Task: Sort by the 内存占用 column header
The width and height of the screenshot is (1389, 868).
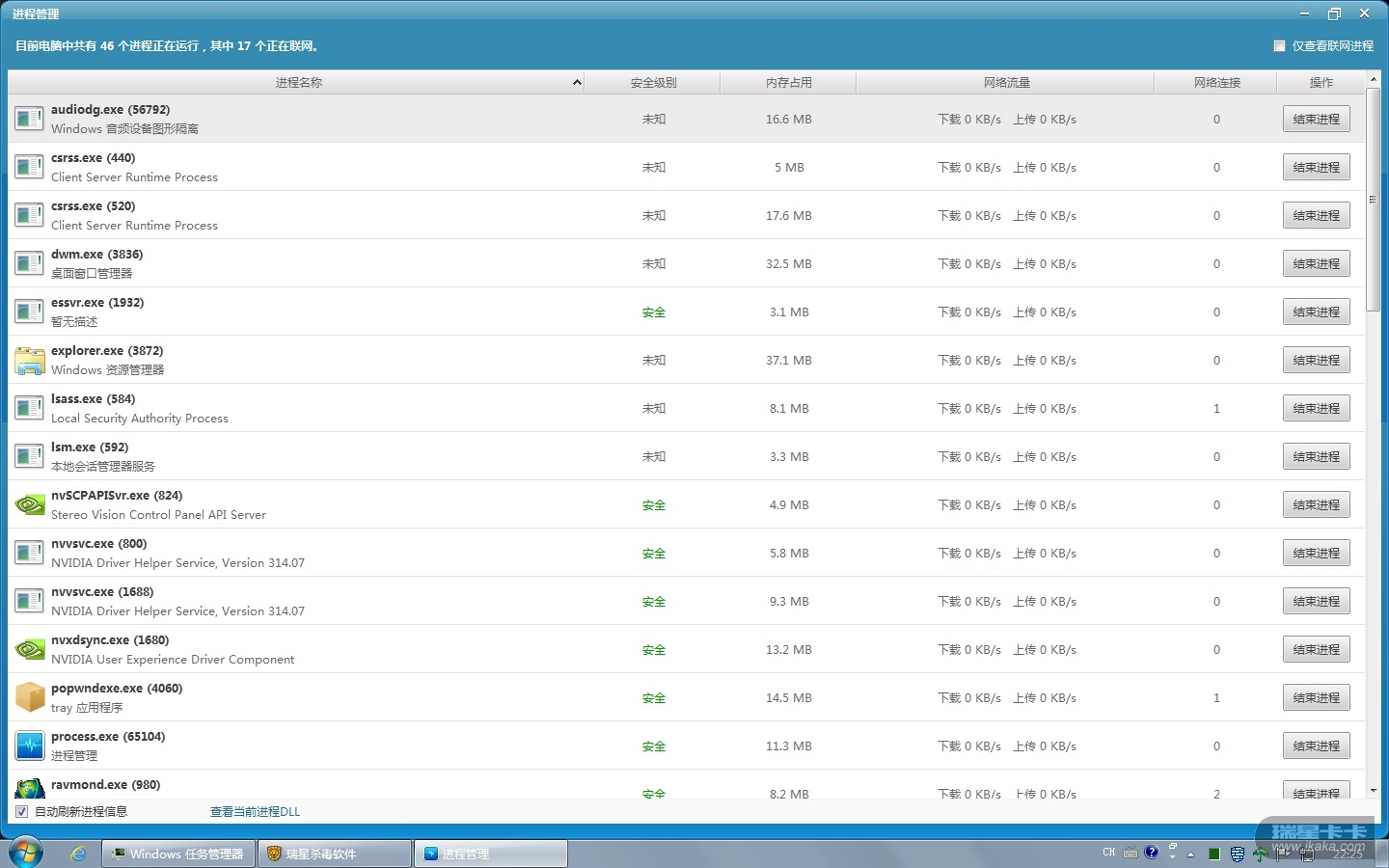Action: [x=789, y=83]
